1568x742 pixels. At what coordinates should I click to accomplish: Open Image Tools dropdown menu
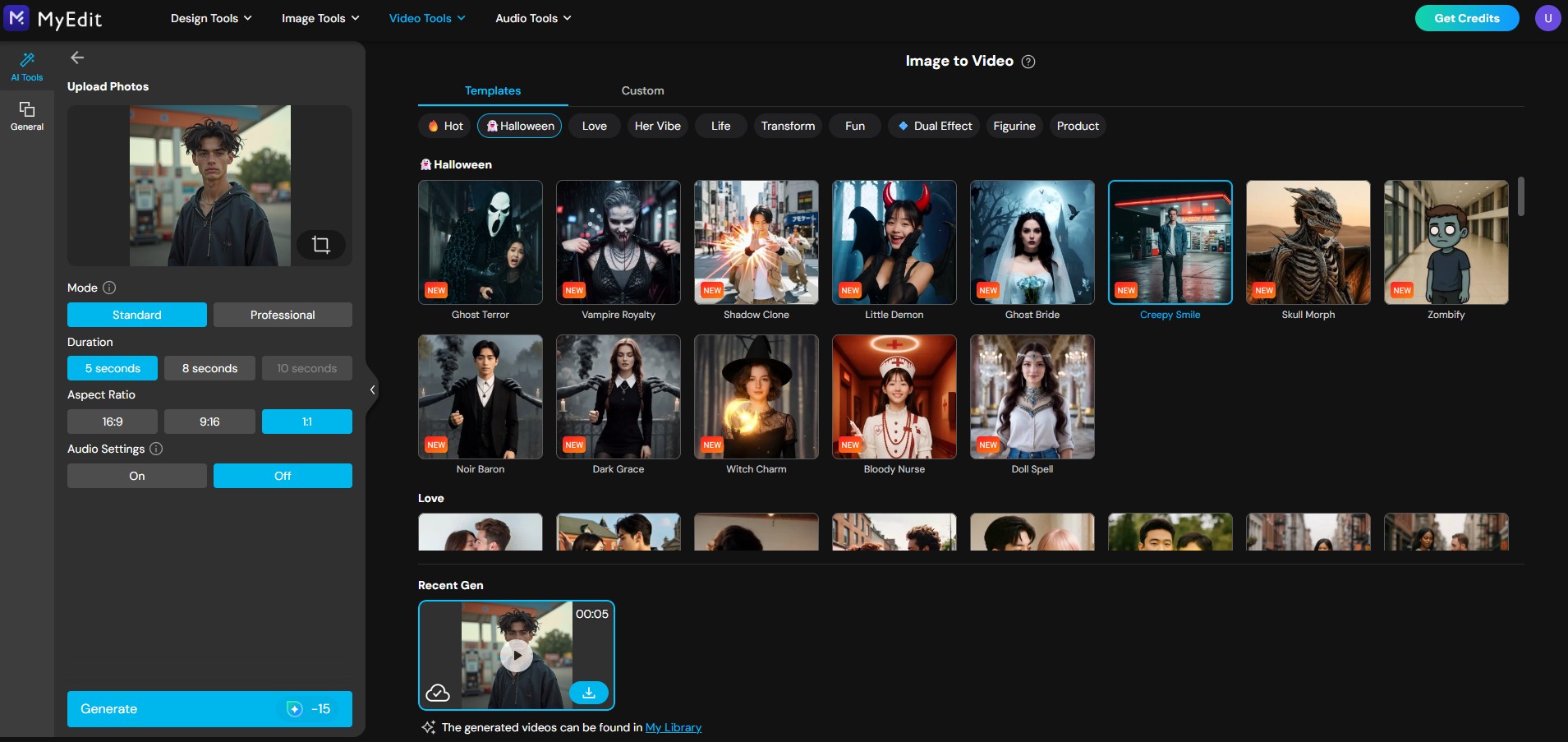(x=320, y=18)
